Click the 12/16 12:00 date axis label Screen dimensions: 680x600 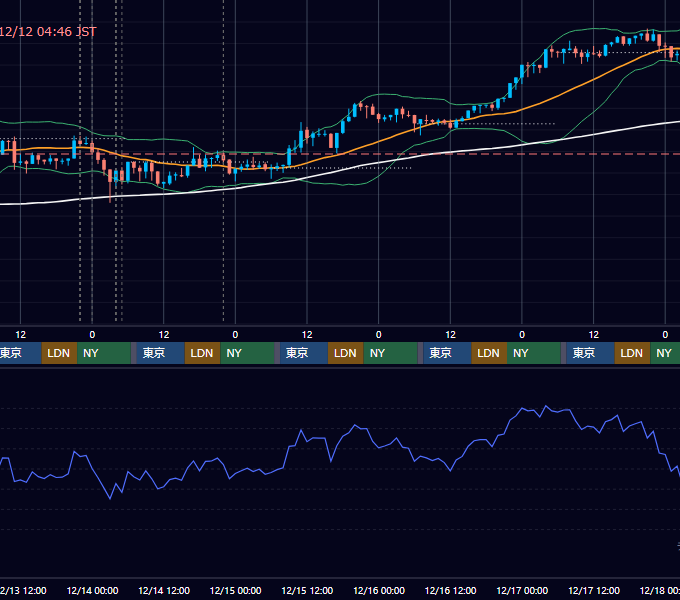451,590
